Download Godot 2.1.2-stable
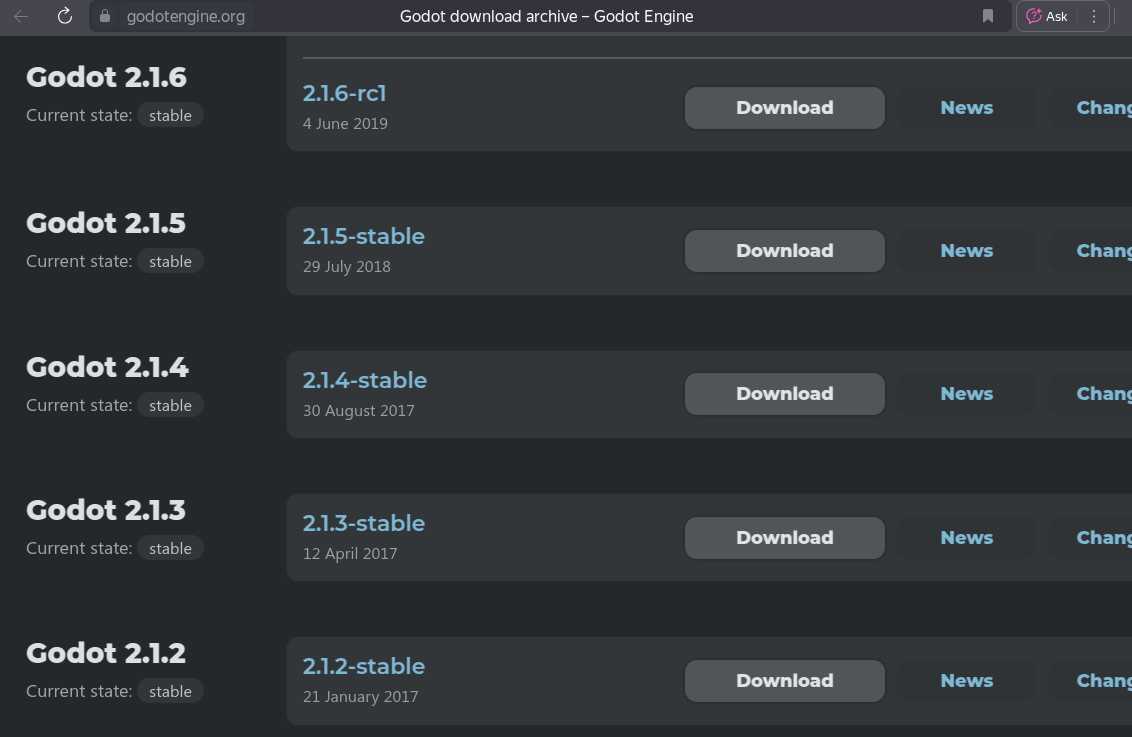 [x=784, y=681]
